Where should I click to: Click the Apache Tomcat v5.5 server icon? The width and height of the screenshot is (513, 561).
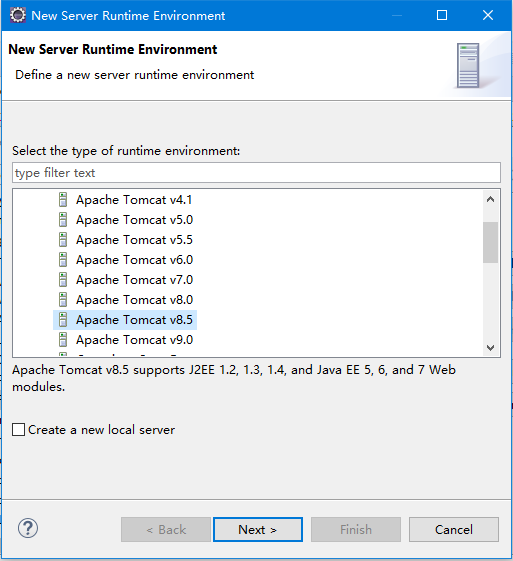click(x=63, y=240)
